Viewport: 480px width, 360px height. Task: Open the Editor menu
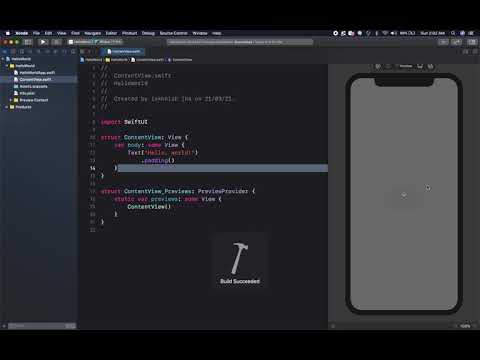tap(111, 33)
